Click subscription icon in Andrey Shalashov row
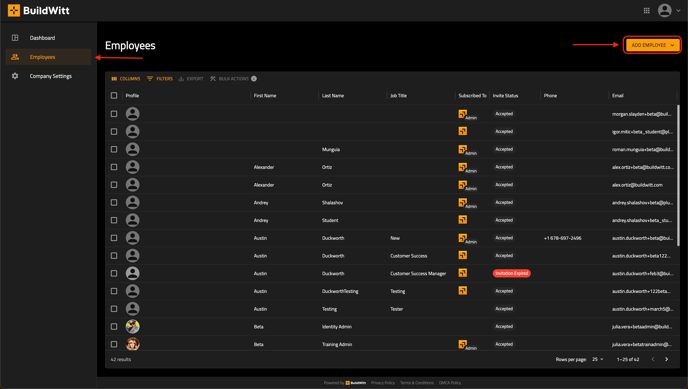 click(x=462, y=202)
